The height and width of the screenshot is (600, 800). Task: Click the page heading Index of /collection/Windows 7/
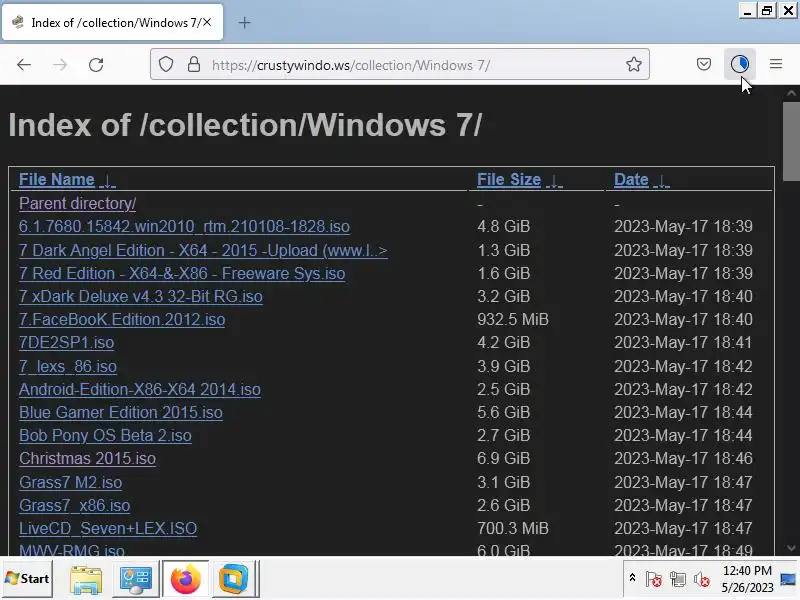coord(245,124)
